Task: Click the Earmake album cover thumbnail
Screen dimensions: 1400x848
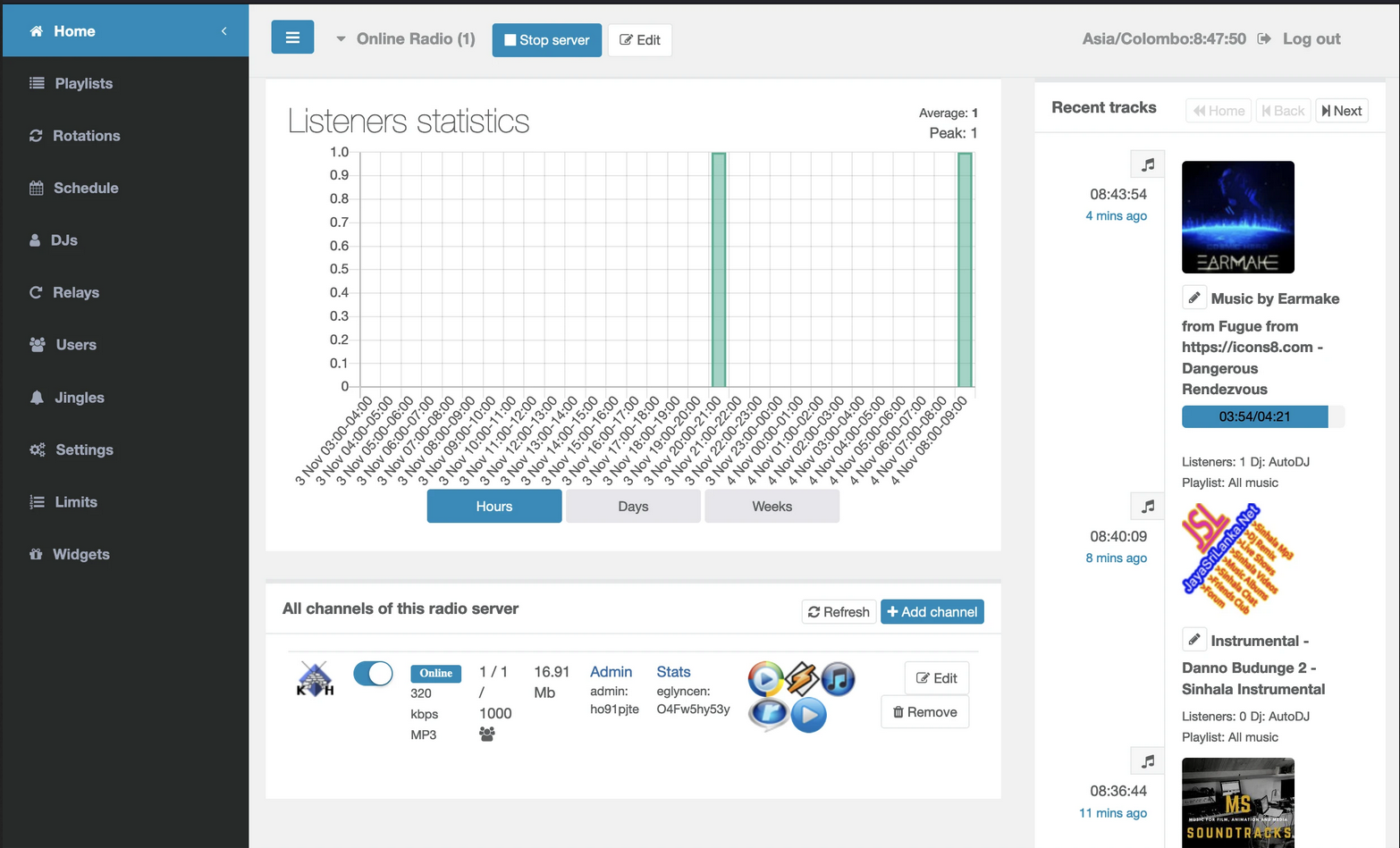Action: 1237,217
